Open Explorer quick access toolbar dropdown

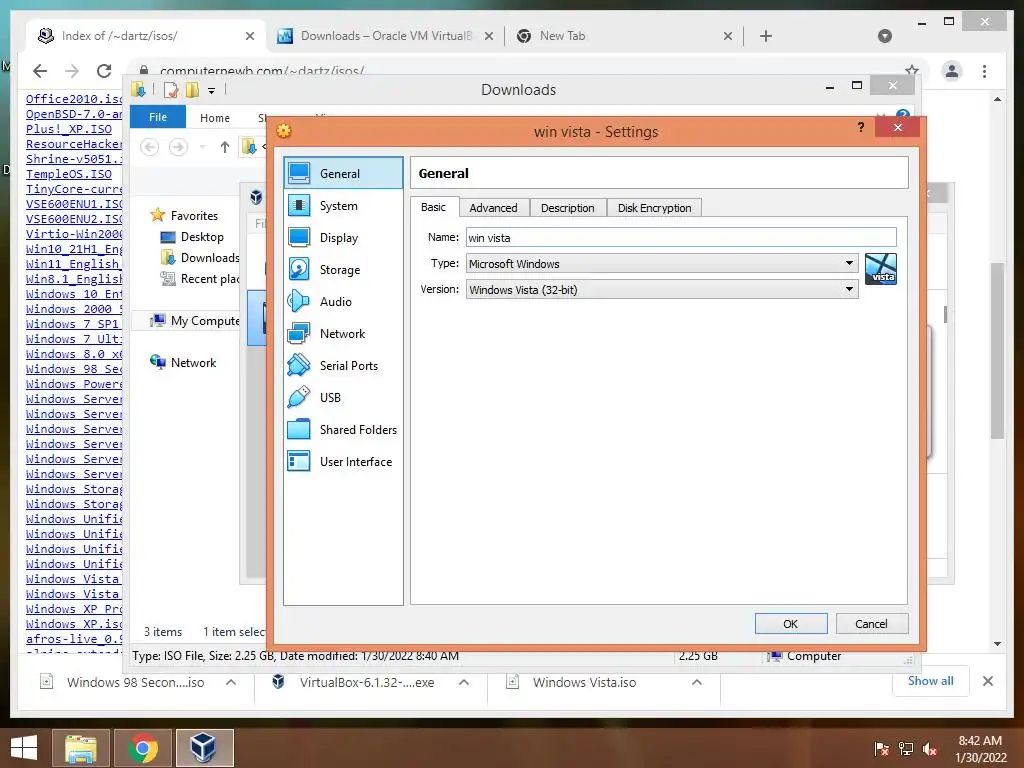212,91
